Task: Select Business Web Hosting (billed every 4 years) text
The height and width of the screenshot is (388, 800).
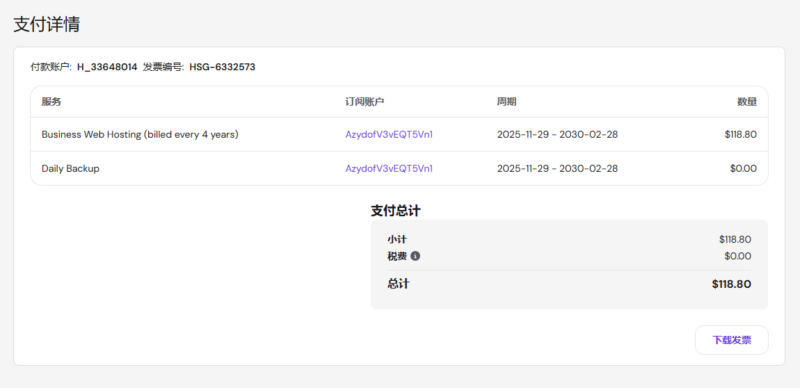Action: 140,135
